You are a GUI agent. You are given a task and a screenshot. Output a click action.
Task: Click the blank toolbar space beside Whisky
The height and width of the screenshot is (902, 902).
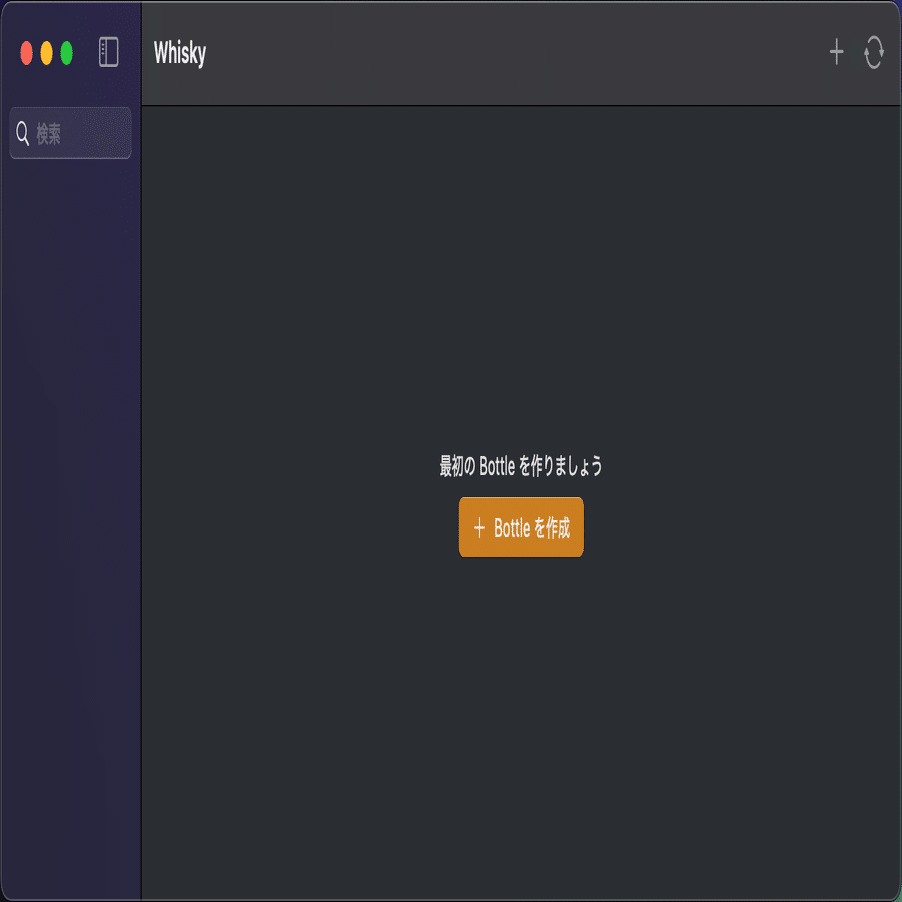pyautogui.click(x=518, y=53)
